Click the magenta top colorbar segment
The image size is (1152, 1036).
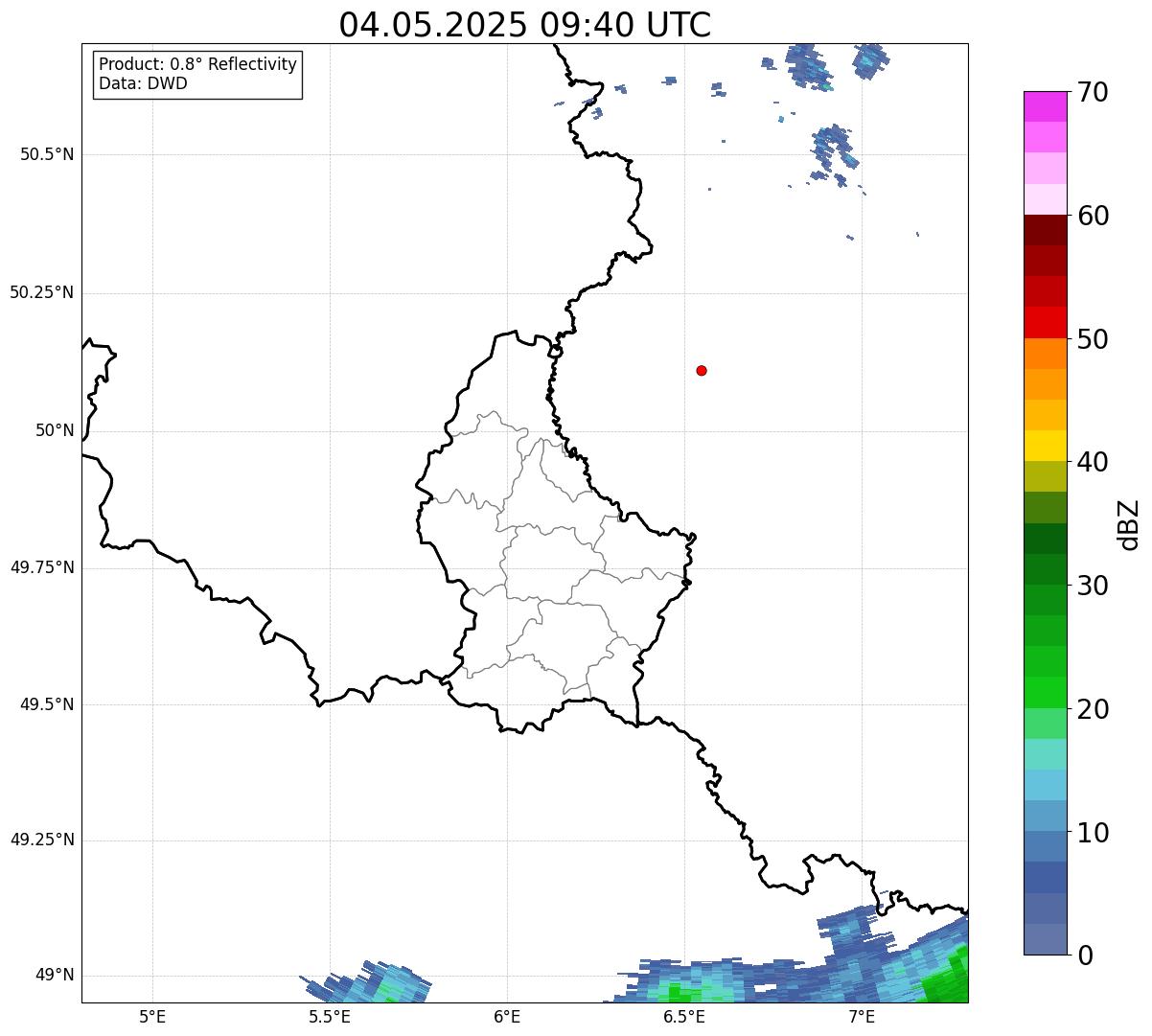[x=1046, y=106]
